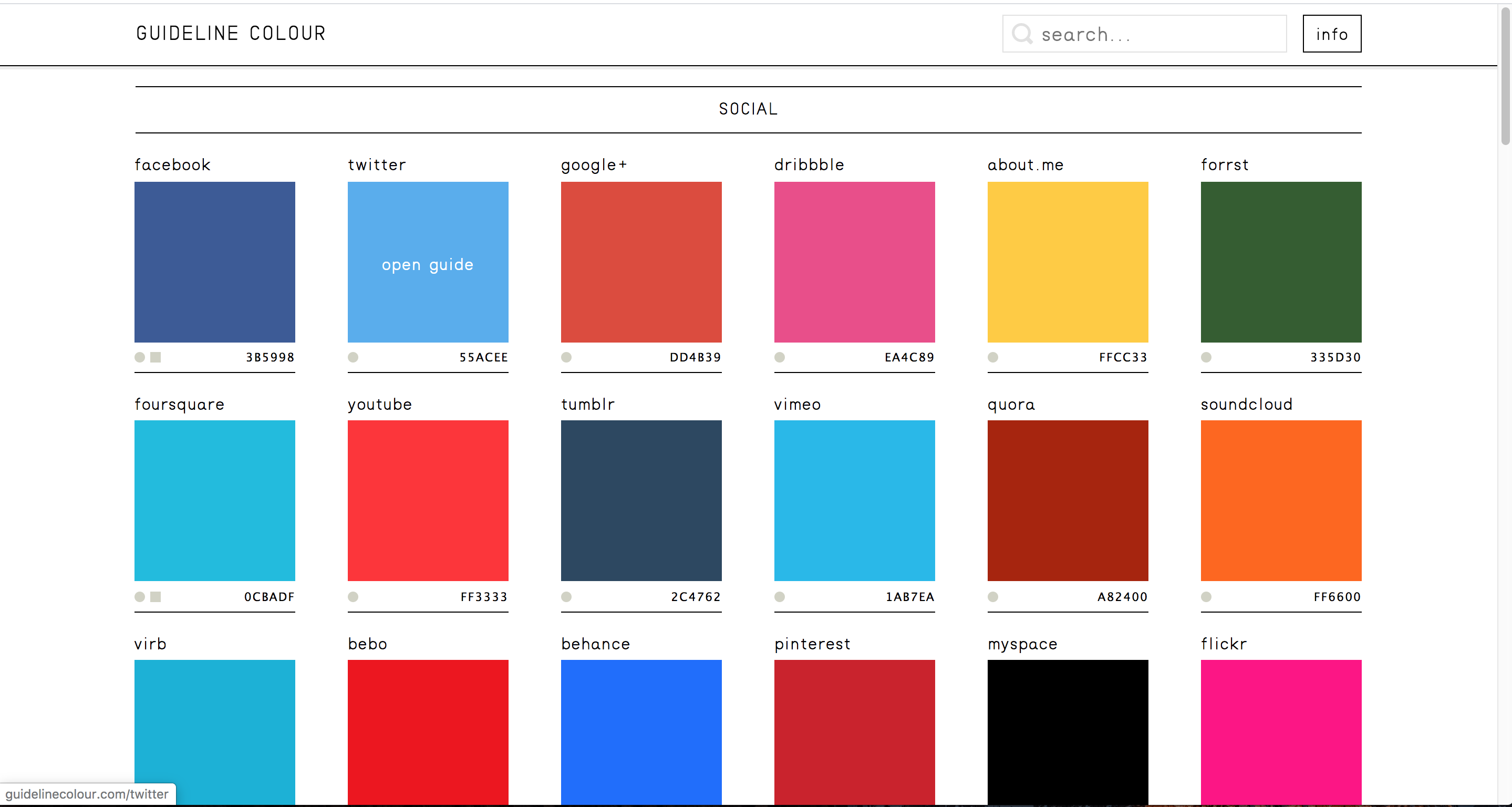This screenshot has width=1512, height=807.
Task: Click the google+ name label
Action: [594, 165]
